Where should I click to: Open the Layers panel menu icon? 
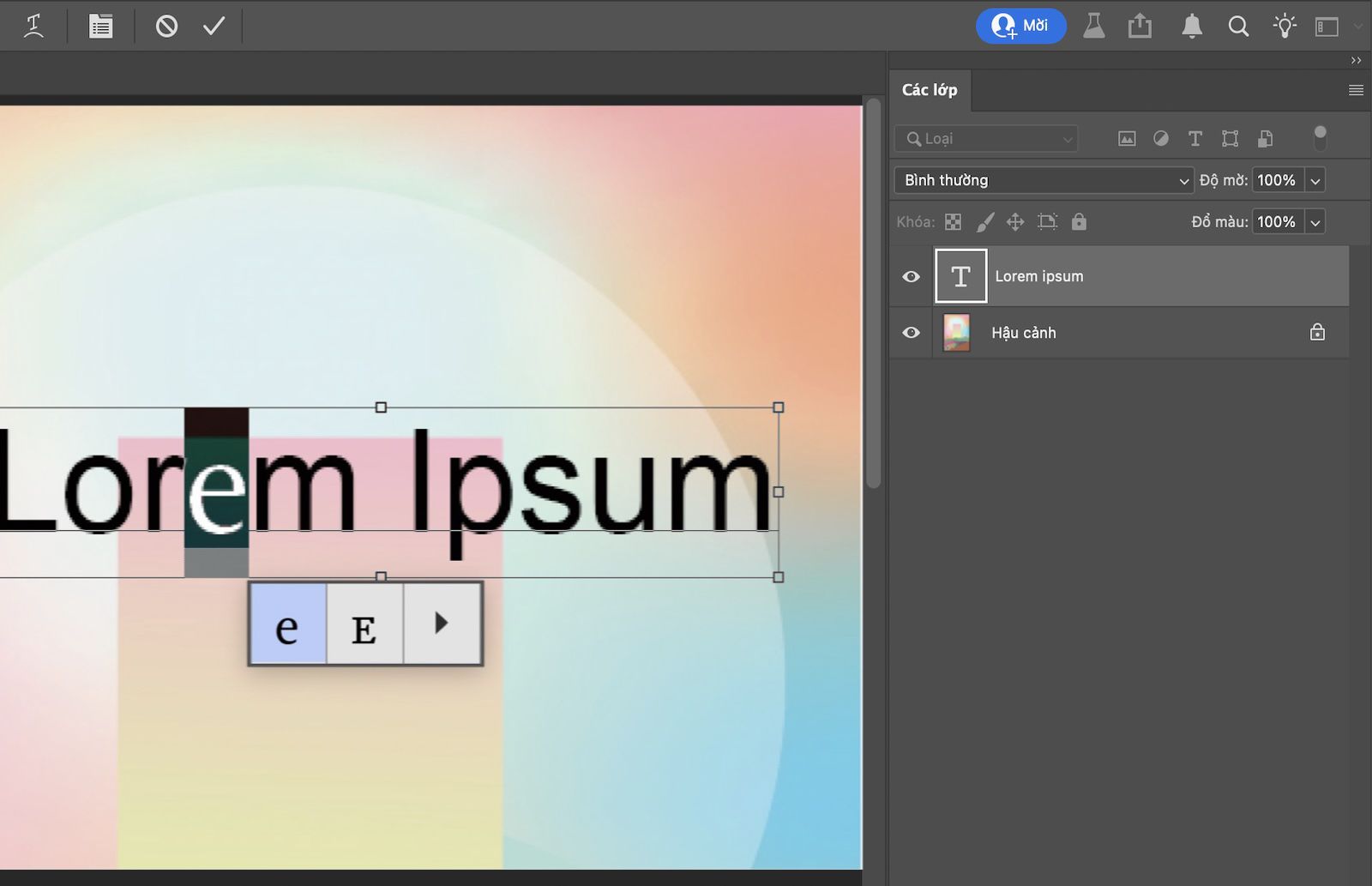pos(1356,90)
